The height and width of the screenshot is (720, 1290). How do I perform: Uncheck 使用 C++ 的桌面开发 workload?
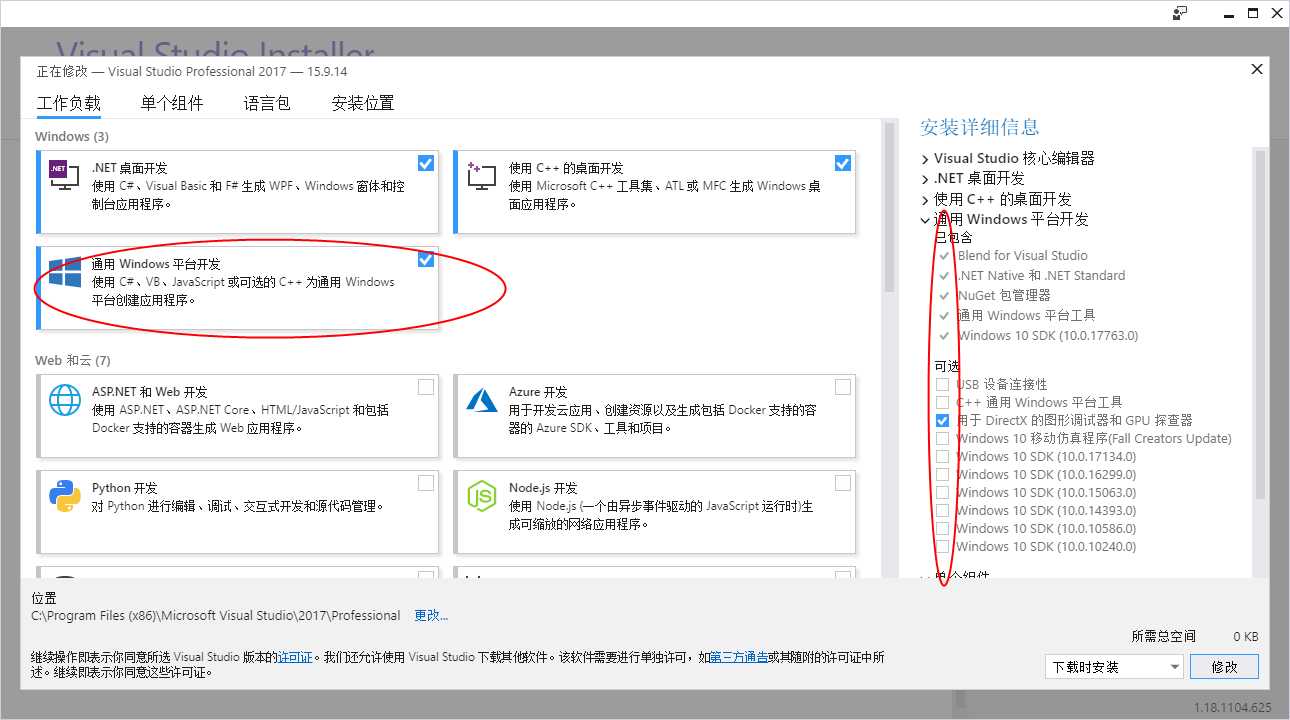843,163
